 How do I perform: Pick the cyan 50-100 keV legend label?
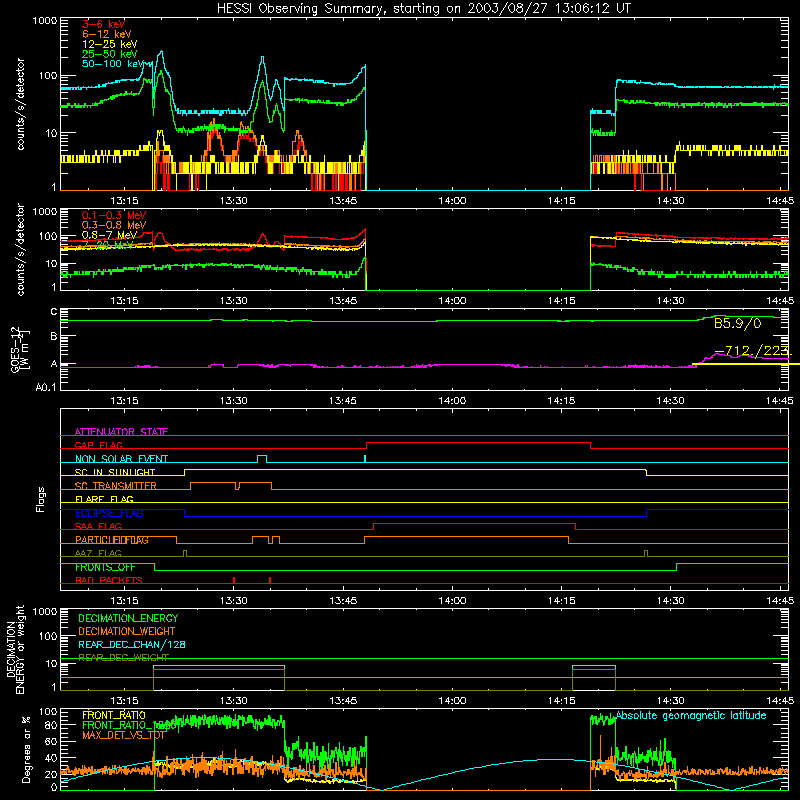[x=113, y=64]
